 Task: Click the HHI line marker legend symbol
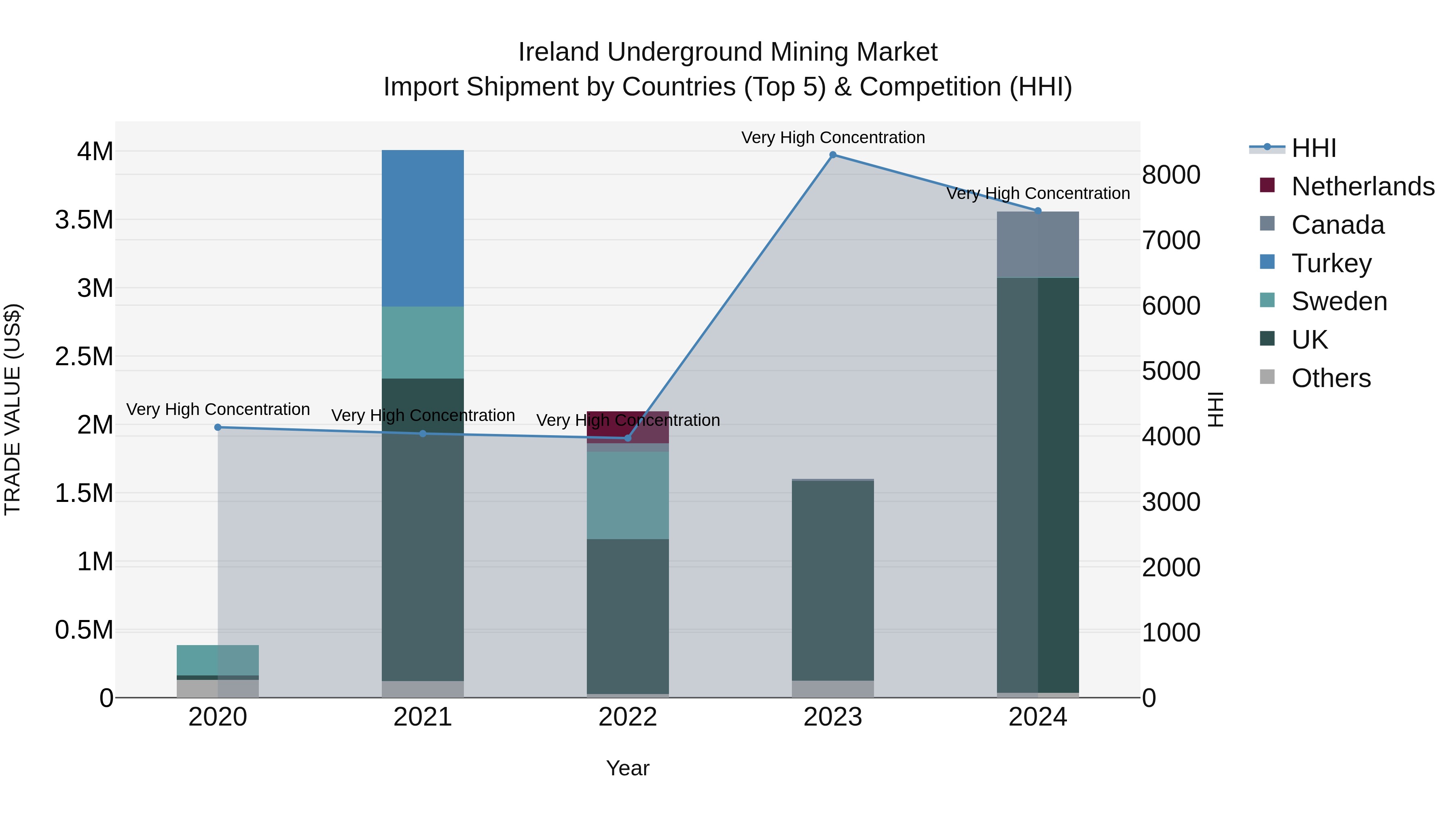[x=1267, y=147]
